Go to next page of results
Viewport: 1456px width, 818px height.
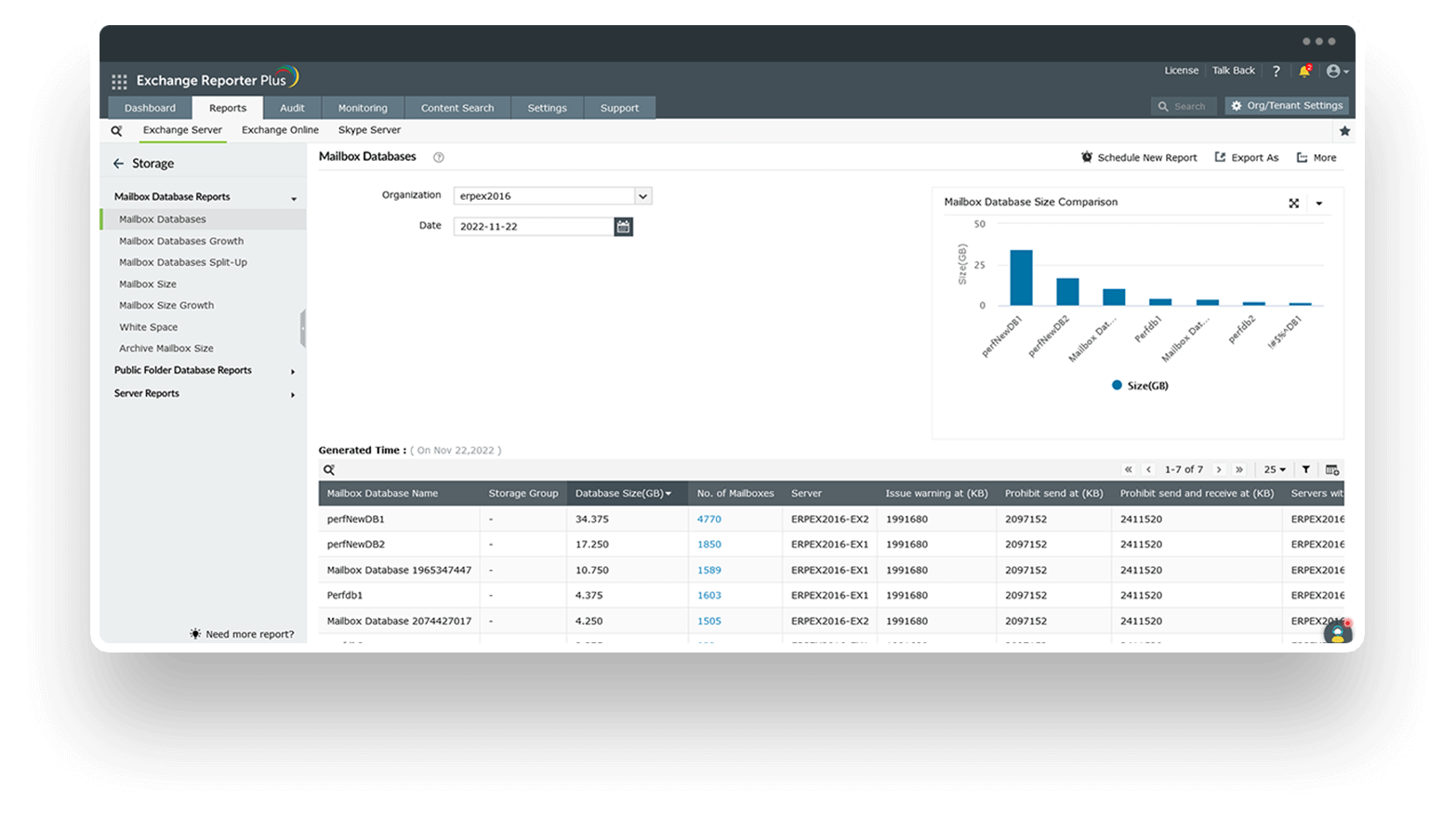[1219, 469]
